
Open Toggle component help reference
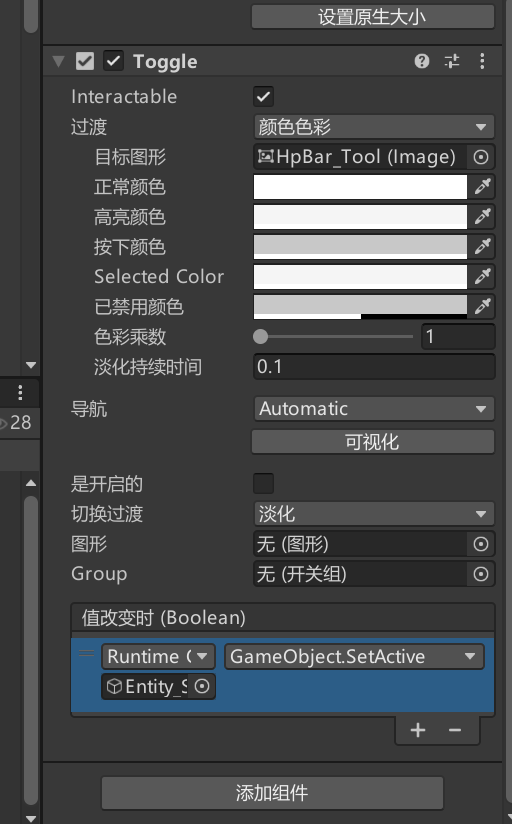pos(422,61)
